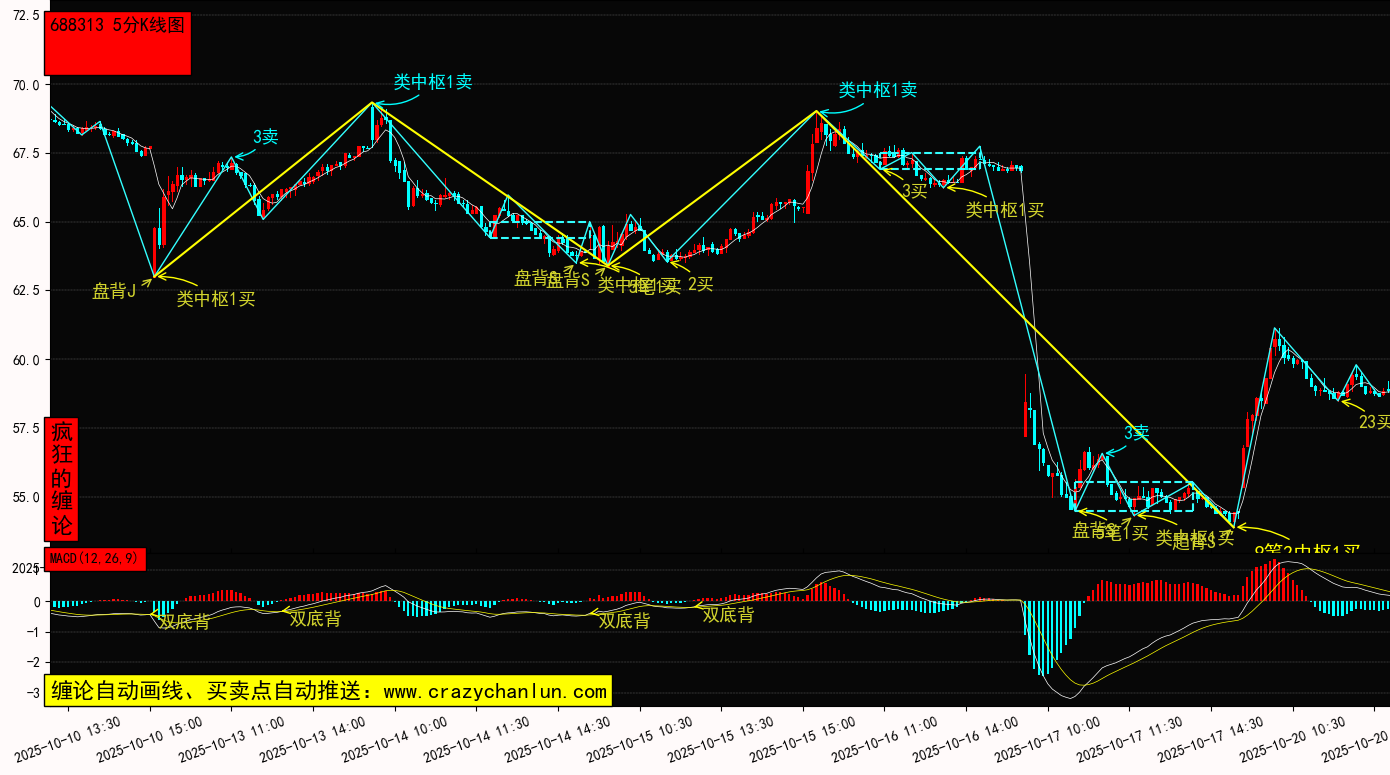Click the "3买" buy signal label
The width and height of the screenshot is (1390, 775).
click(x=914, y=190)
